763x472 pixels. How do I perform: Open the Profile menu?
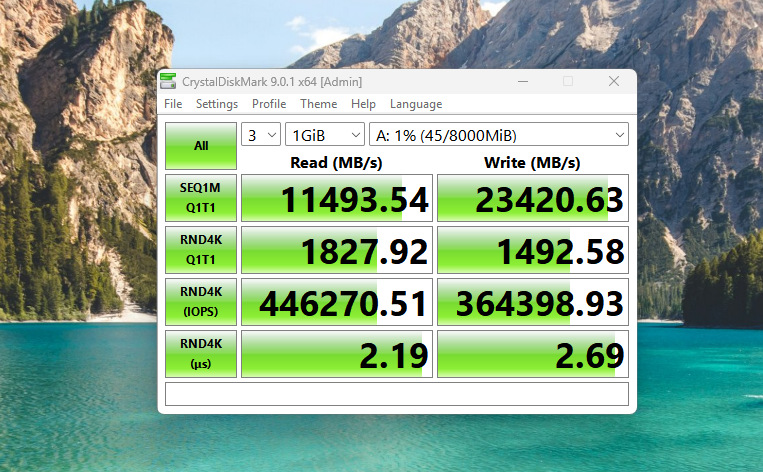269,104
